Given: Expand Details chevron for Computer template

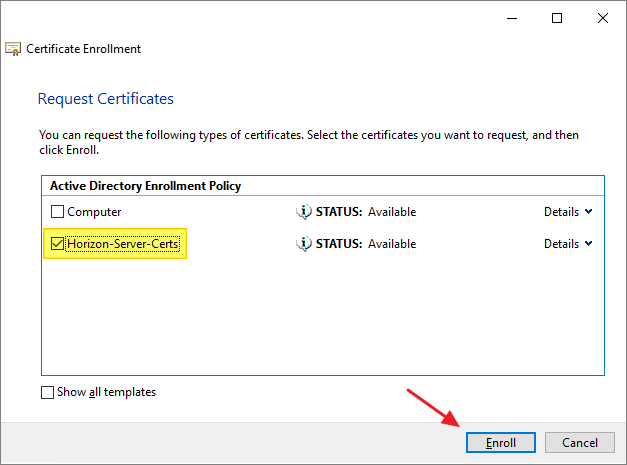Looking at the screenshot, I should pos(588,212).
